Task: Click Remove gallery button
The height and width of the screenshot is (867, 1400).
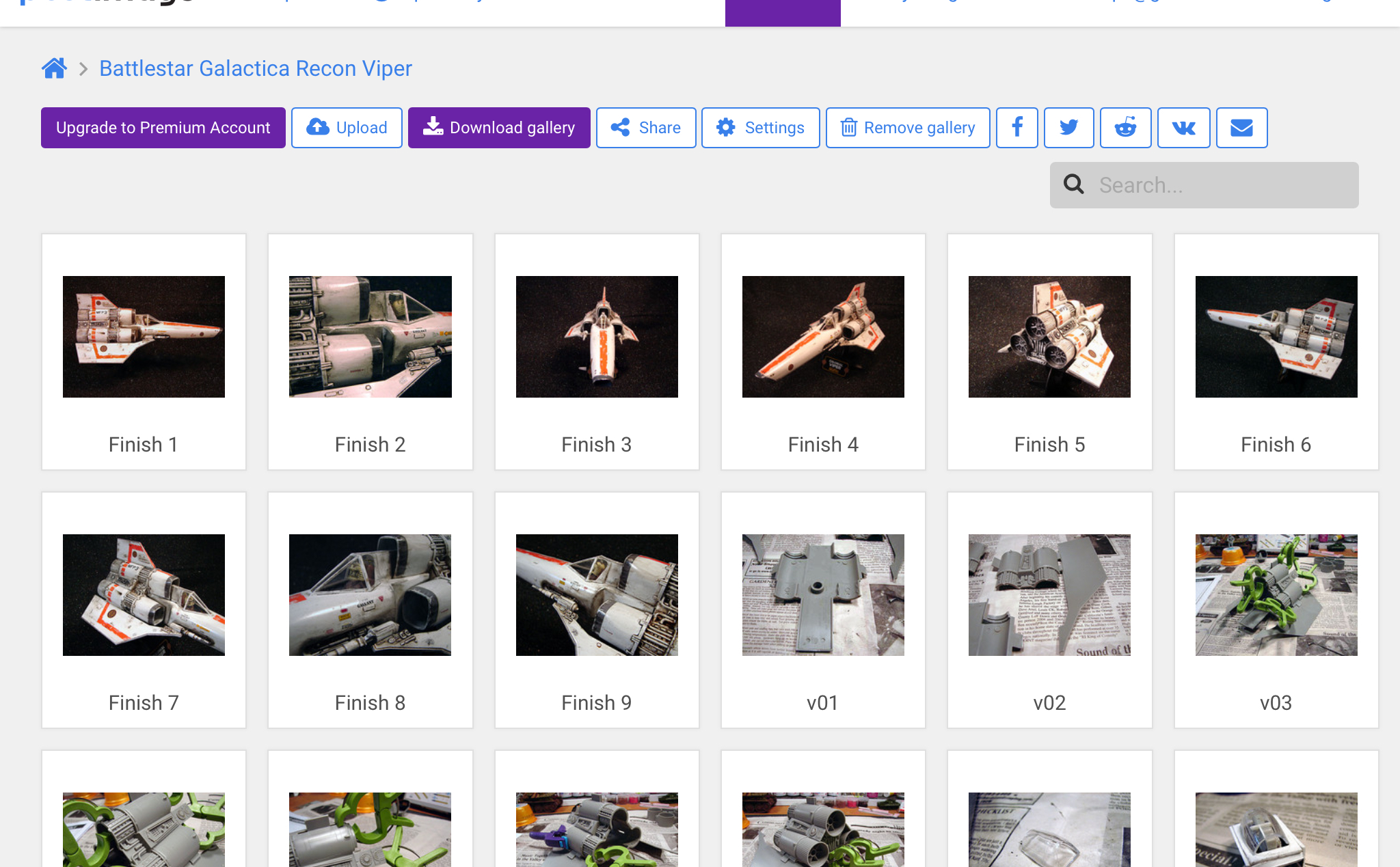Action: click(x=908, y=128)
